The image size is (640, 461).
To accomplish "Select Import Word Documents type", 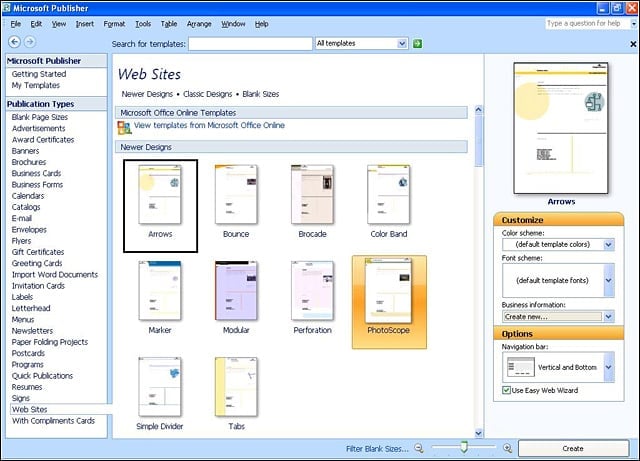I will (x=55, y=275).
